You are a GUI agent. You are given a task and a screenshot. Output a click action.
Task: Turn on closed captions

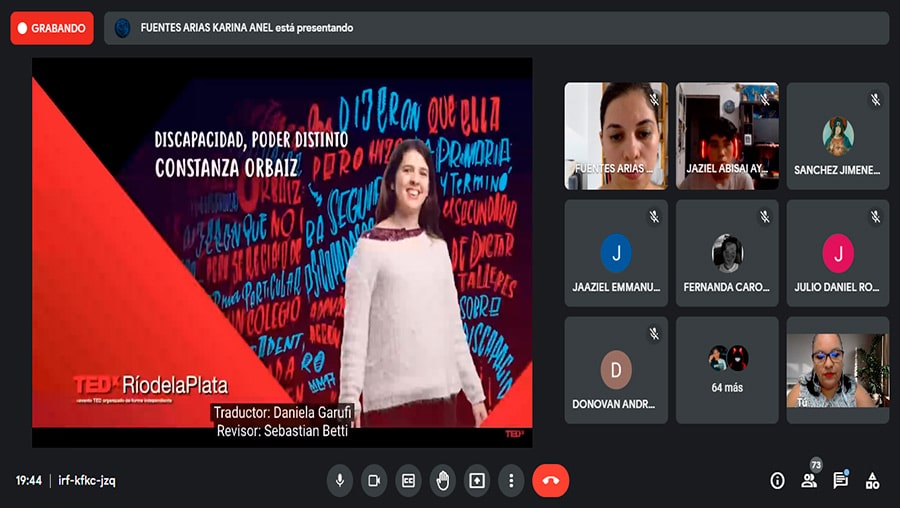tap(408, 480)
